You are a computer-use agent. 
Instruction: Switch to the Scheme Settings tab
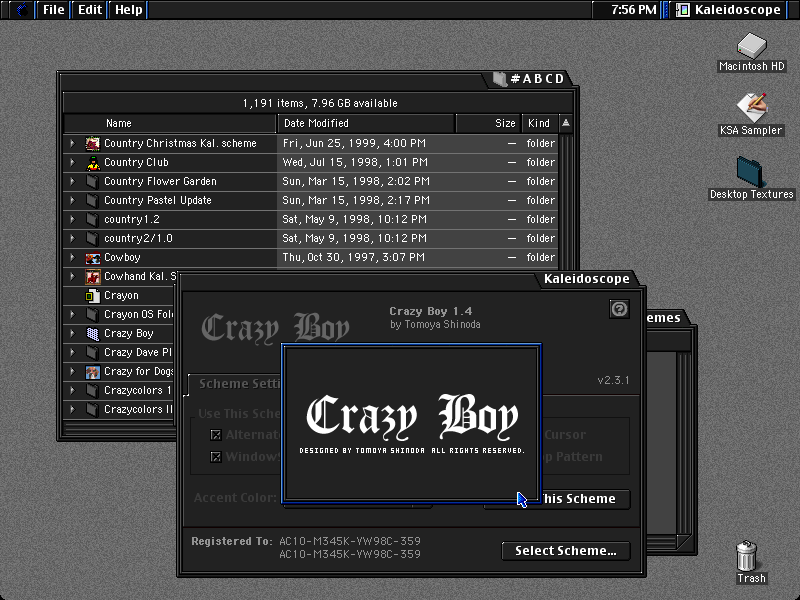(236, 384)
